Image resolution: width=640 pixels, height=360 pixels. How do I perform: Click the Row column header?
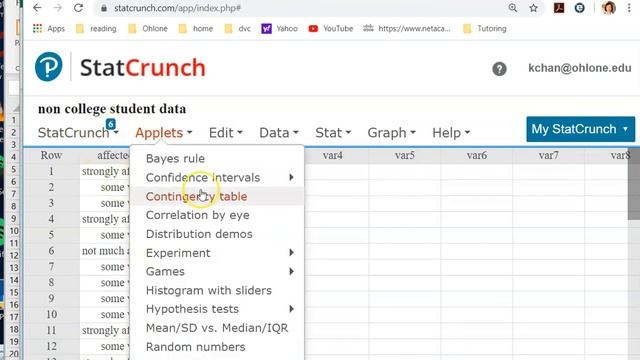click(51, 155)
